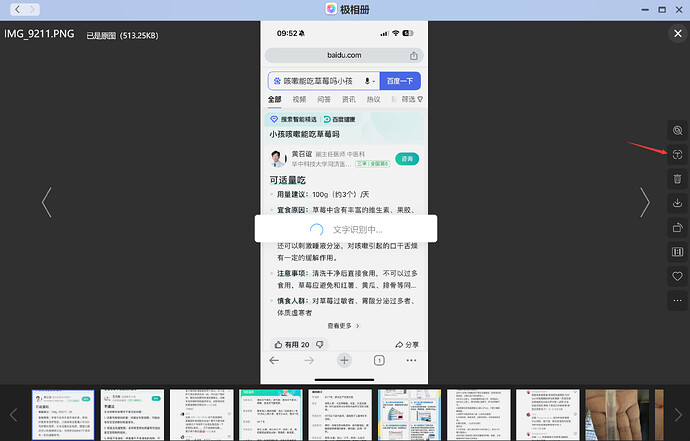Click the back navigation button in title bar
This screenshot has height=441, width=690.
tap(17, 9)
